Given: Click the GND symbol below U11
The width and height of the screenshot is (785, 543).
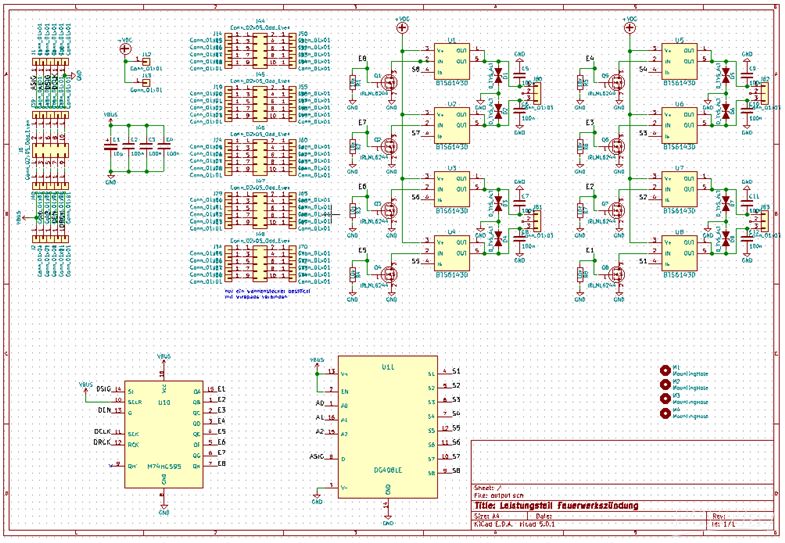Looking at the screenshot, I should click(x=388, y=518).
